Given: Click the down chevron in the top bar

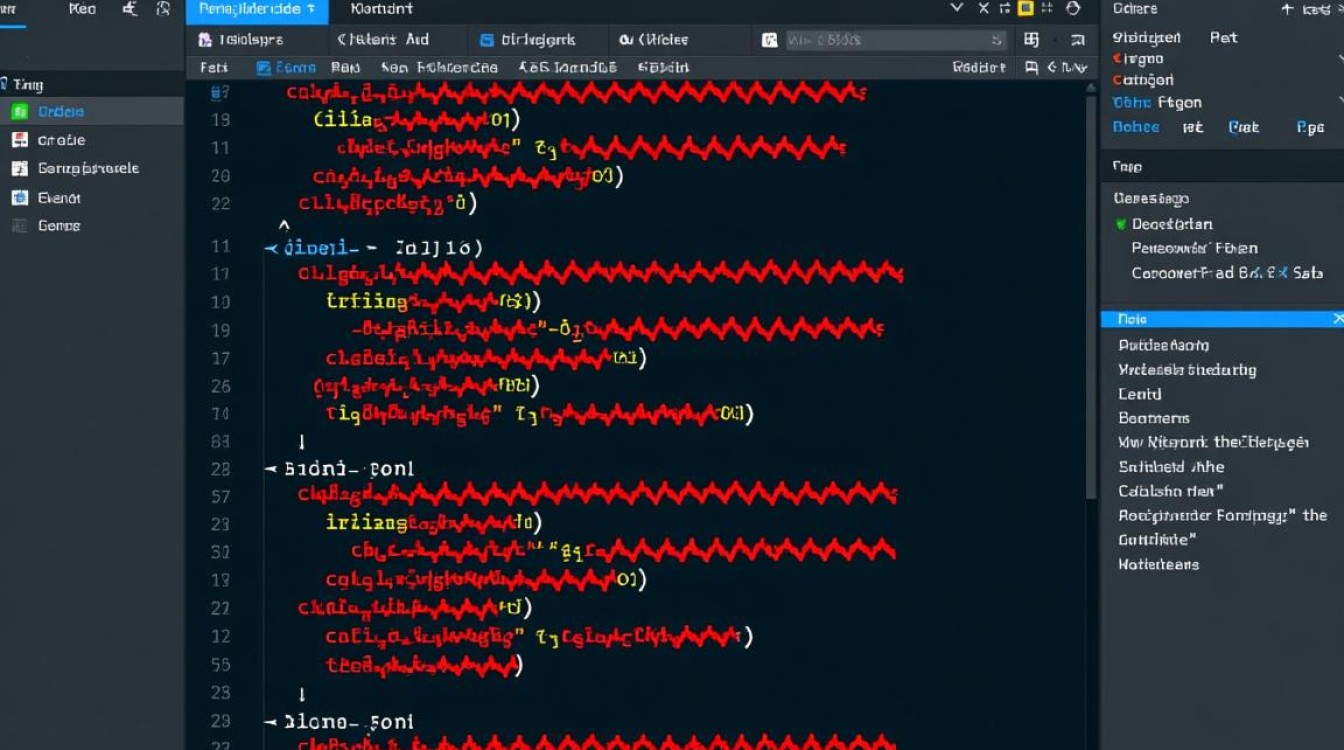Looking at the screenshot, I should click(956, 9).
